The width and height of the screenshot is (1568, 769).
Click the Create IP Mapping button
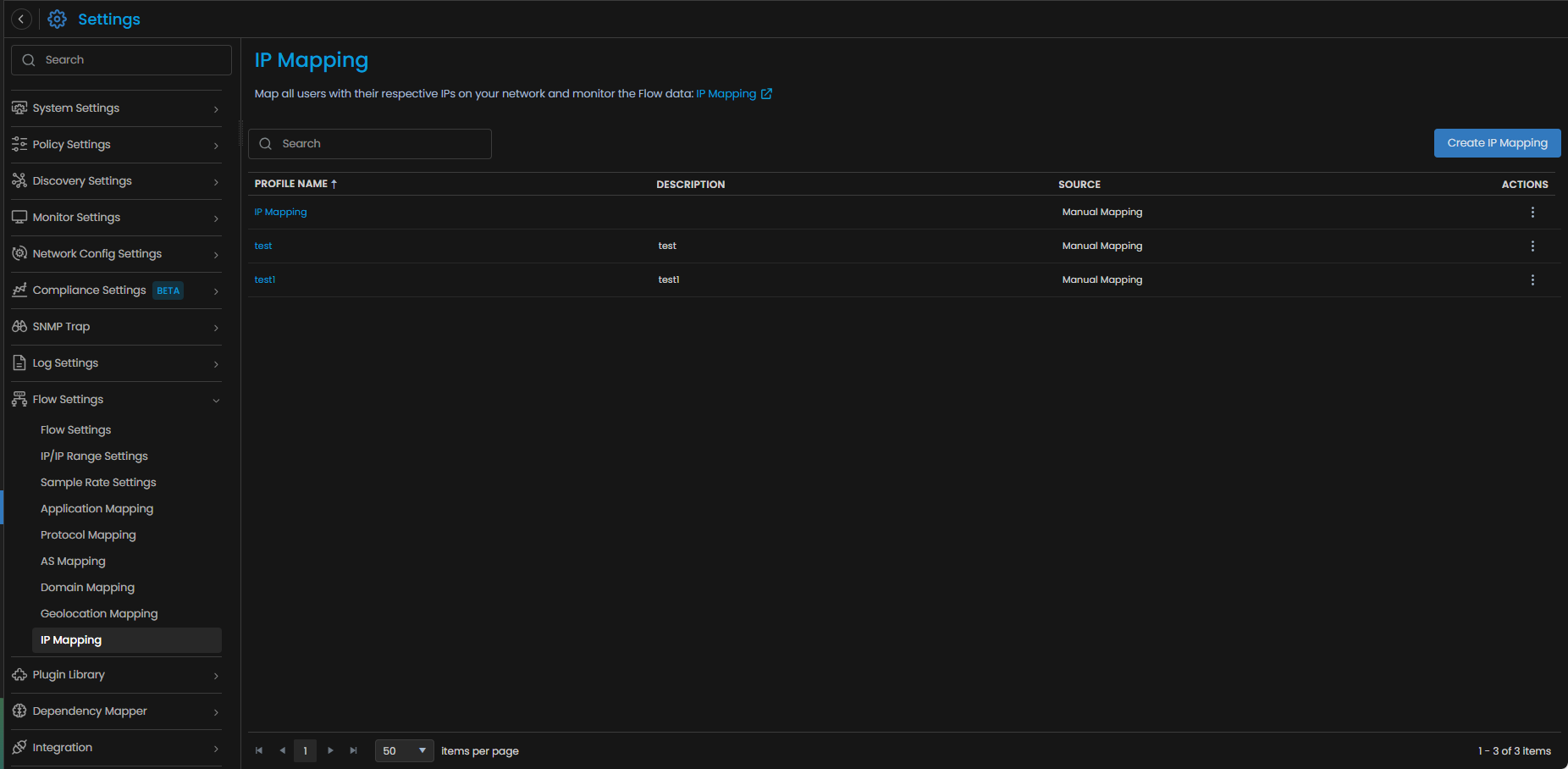[1497, 143]
